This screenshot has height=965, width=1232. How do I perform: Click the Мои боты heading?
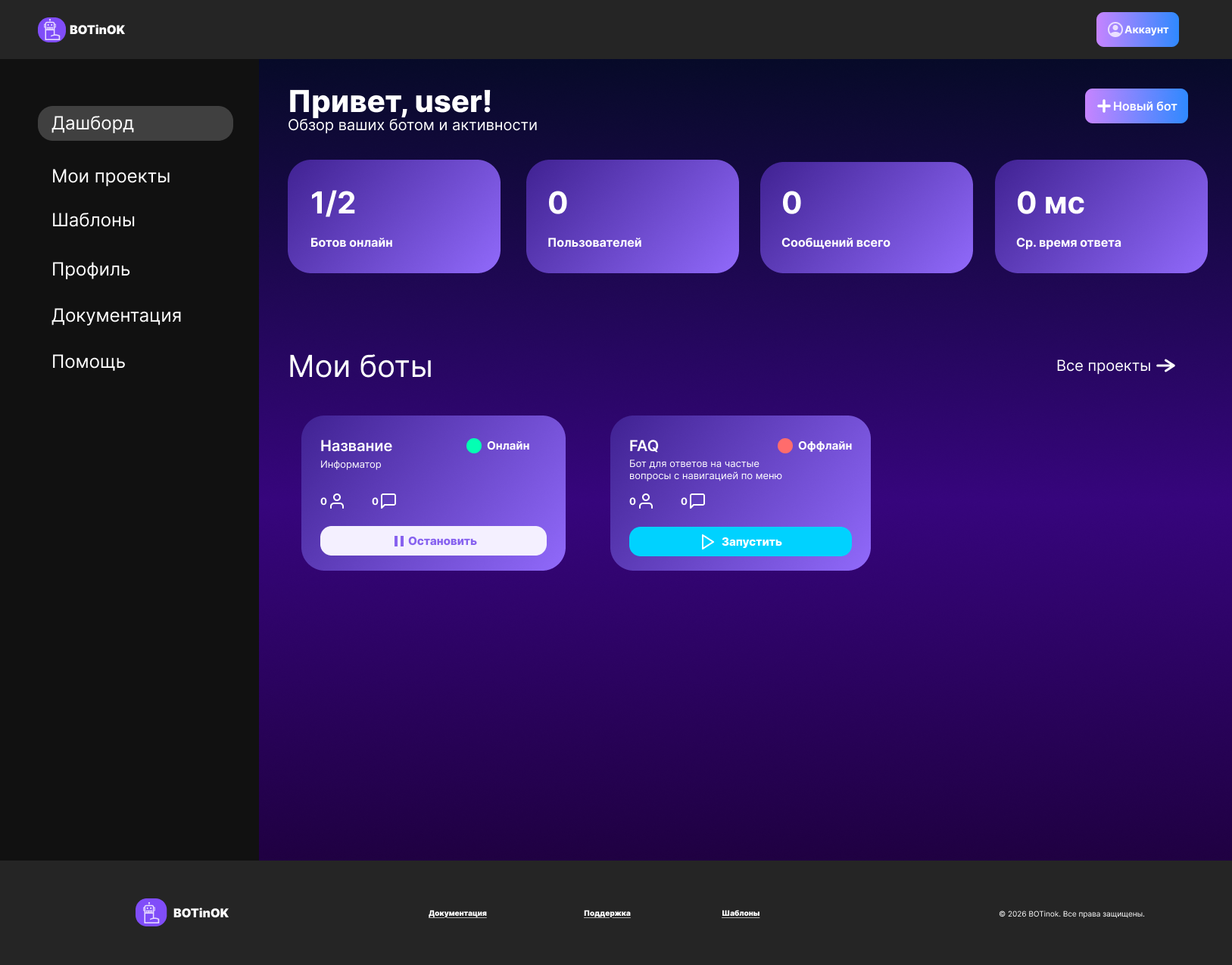360,366
